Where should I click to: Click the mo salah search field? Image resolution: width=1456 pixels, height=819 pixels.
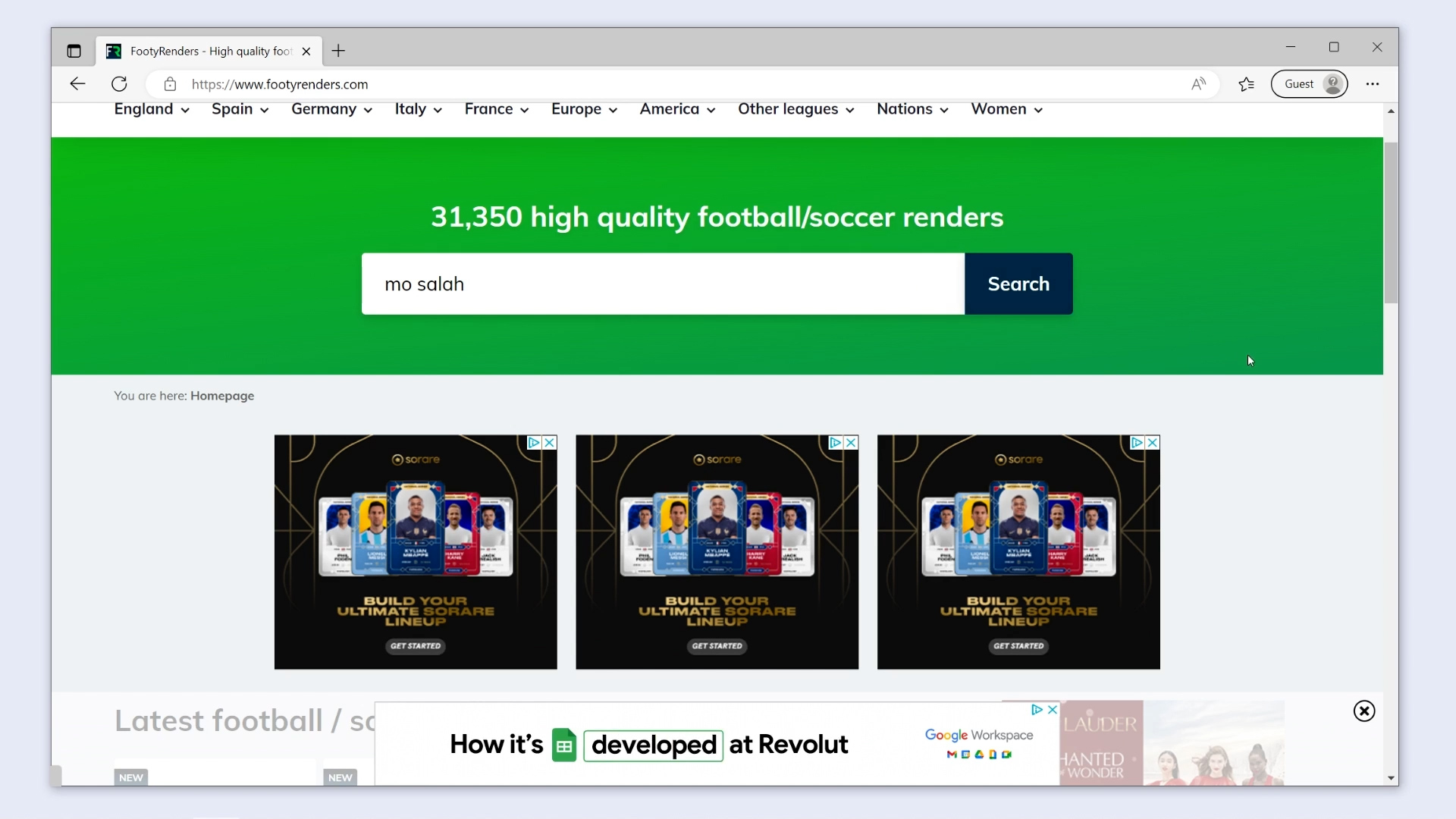pos(662,284)
